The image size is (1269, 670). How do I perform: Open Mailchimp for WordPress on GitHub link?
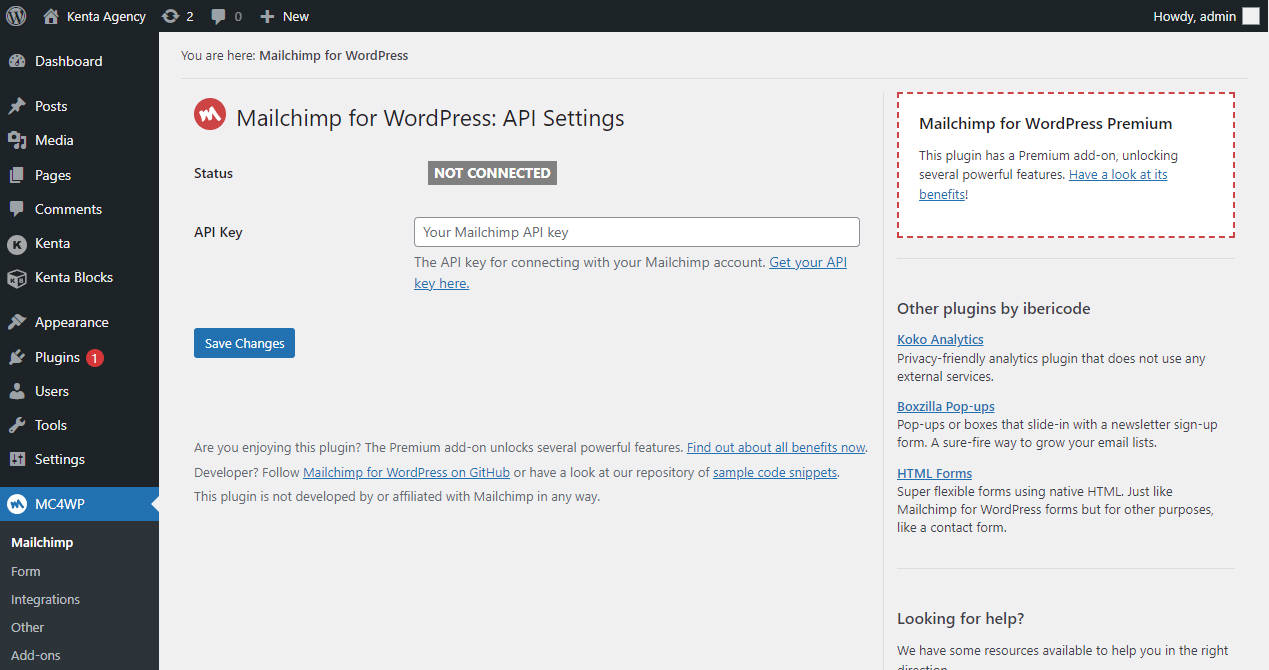(x=406, y=473)
